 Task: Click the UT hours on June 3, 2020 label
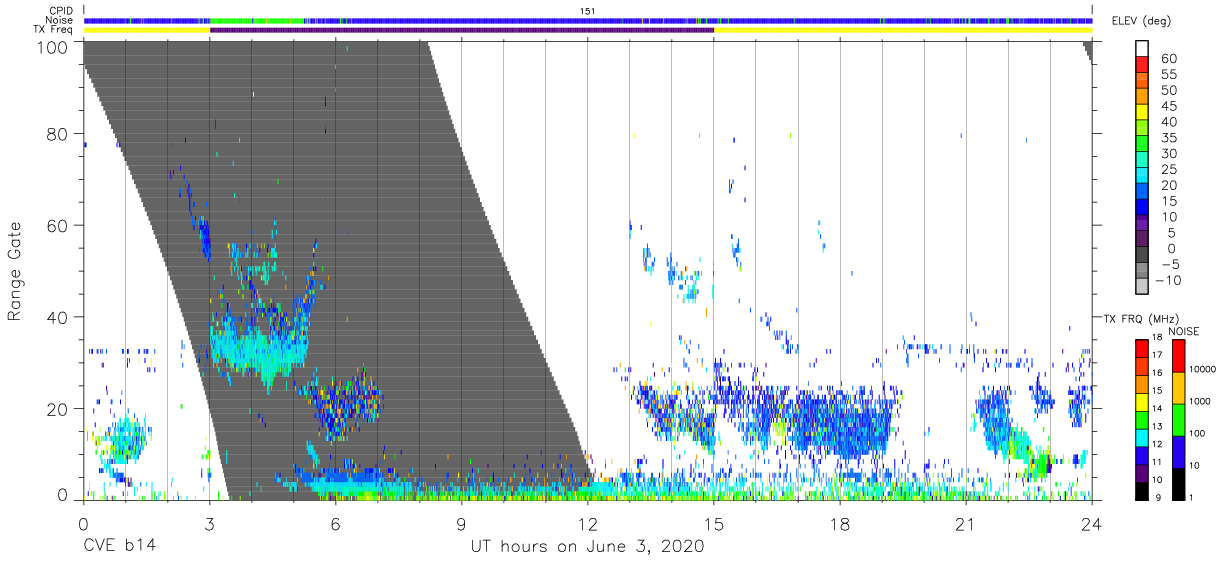pyautogui.click(x=587, y=546)
